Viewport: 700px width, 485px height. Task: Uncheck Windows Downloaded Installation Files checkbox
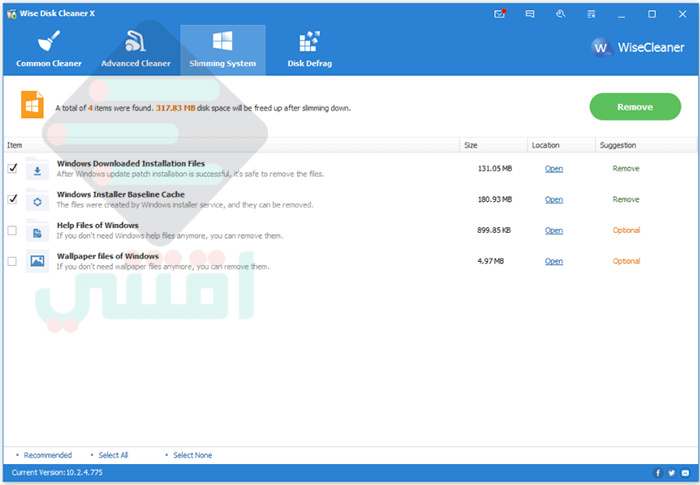click(12, 168)
